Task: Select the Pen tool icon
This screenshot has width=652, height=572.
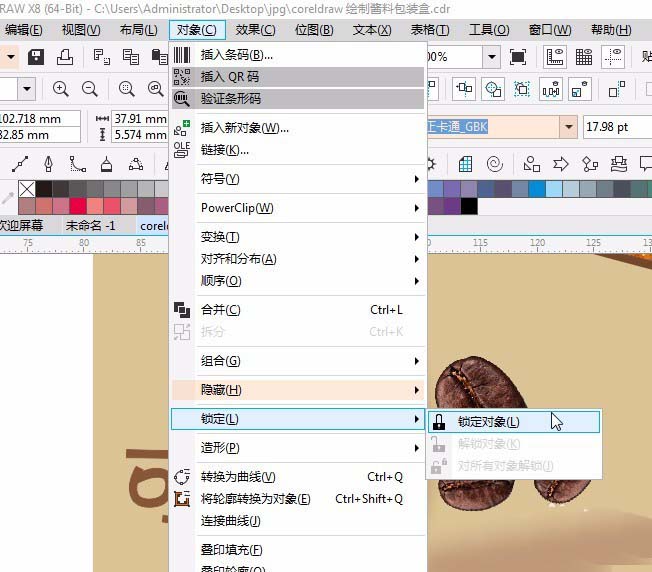Action: point(49,164)
